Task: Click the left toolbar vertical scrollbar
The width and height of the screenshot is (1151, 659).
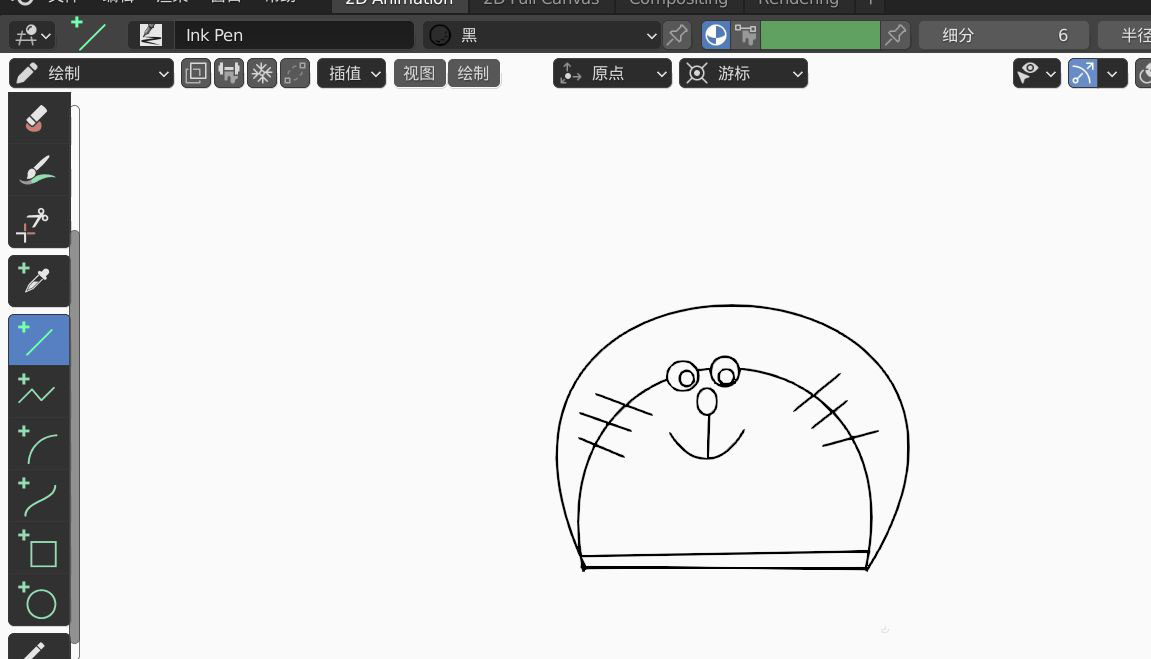Action: point(75,437)
